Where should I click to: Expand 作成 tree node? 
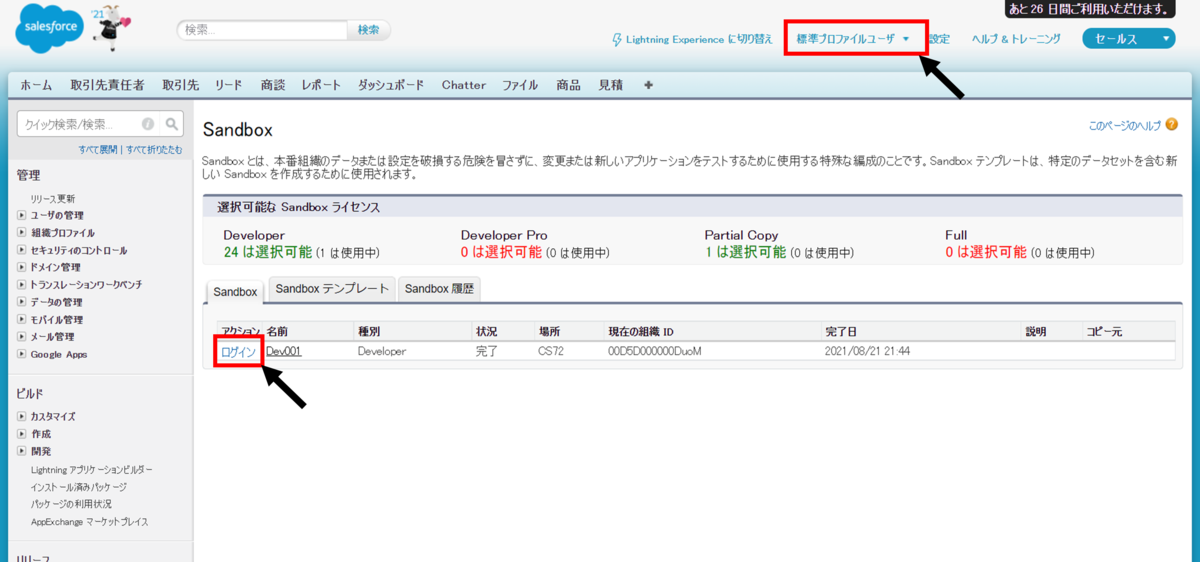click(22, 434)
